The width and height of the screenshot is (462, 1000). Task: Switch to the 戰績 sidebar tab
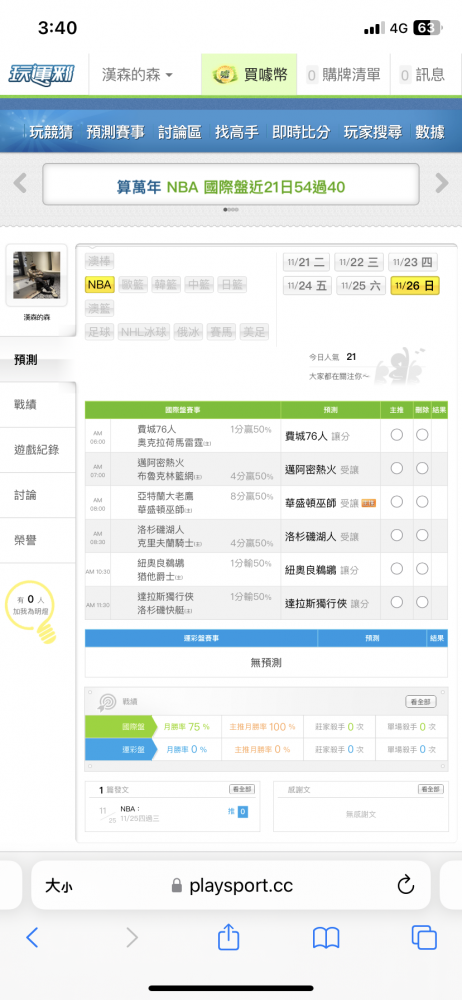point(26,404)
